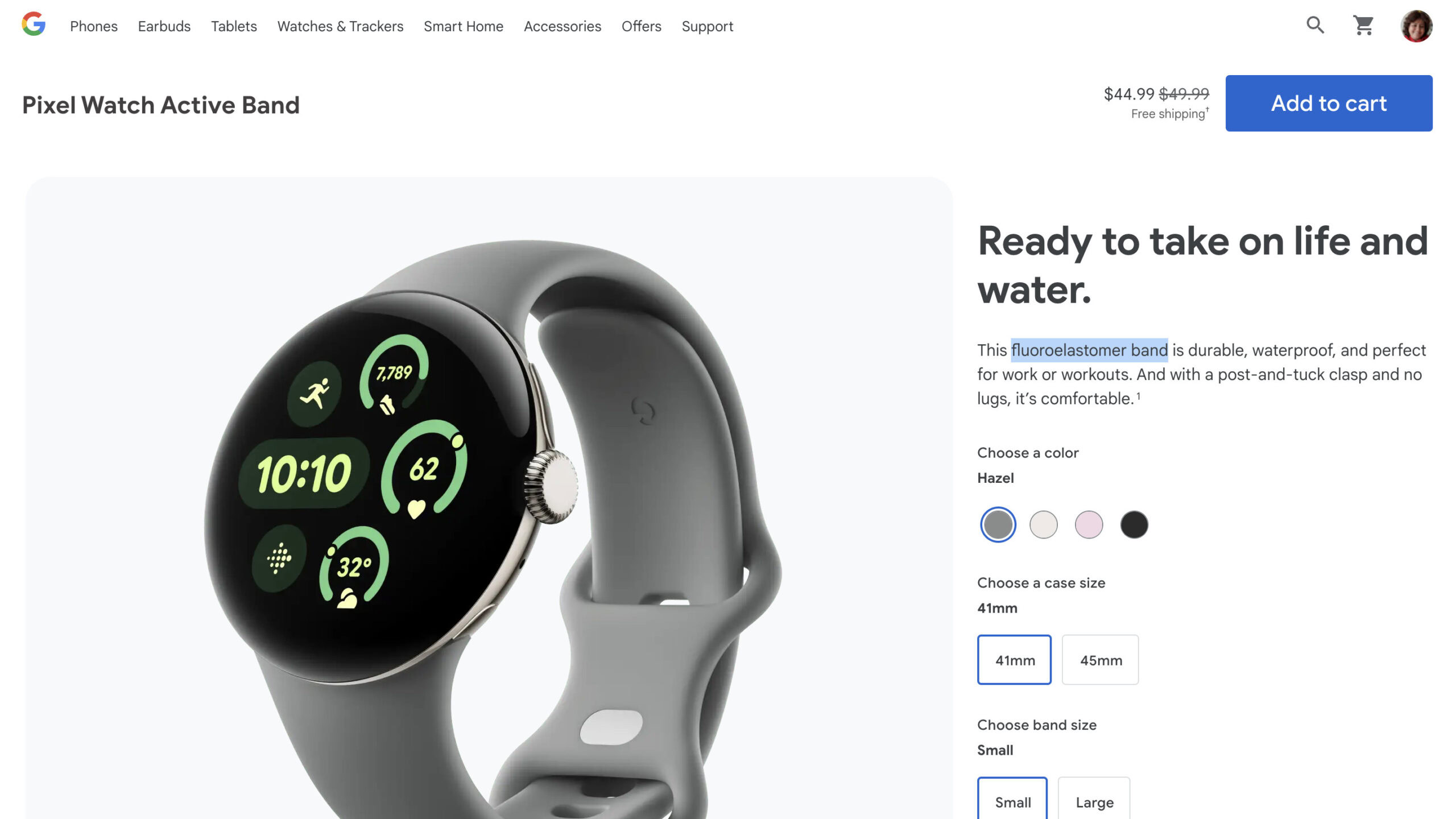1456x819 pixels.
Task: Select the Large band size
Action: coord(1094,802)
